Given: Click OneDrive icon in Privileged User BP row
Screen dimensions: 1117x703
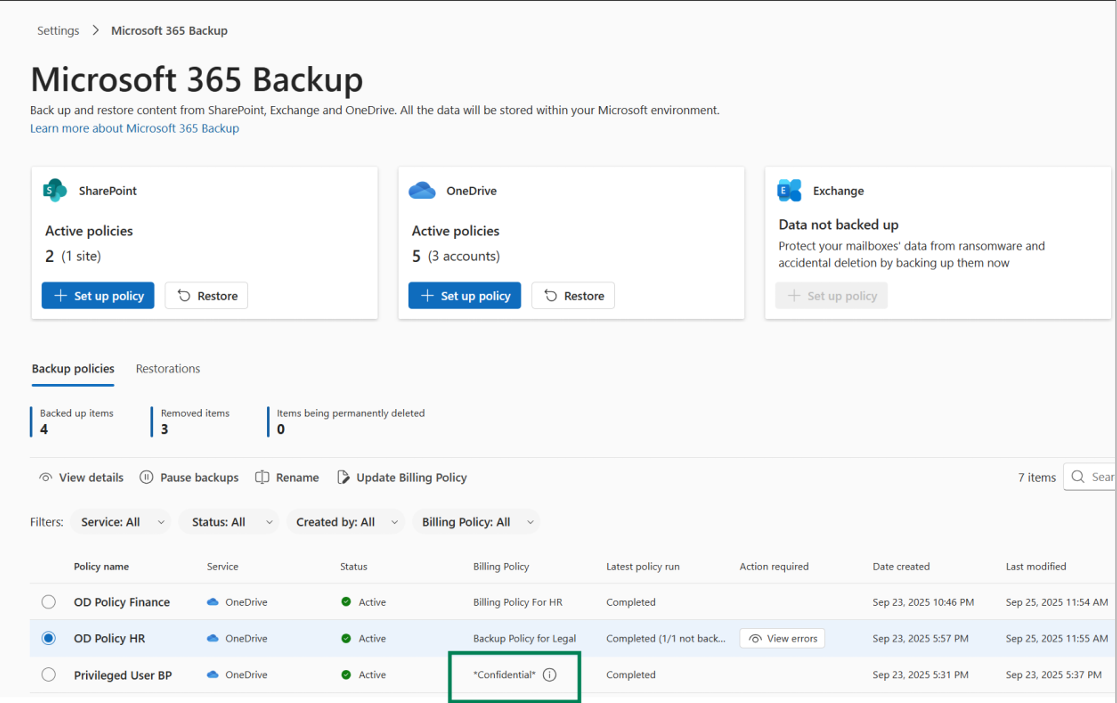Looking at the screenshot, I should click(212, 675).
